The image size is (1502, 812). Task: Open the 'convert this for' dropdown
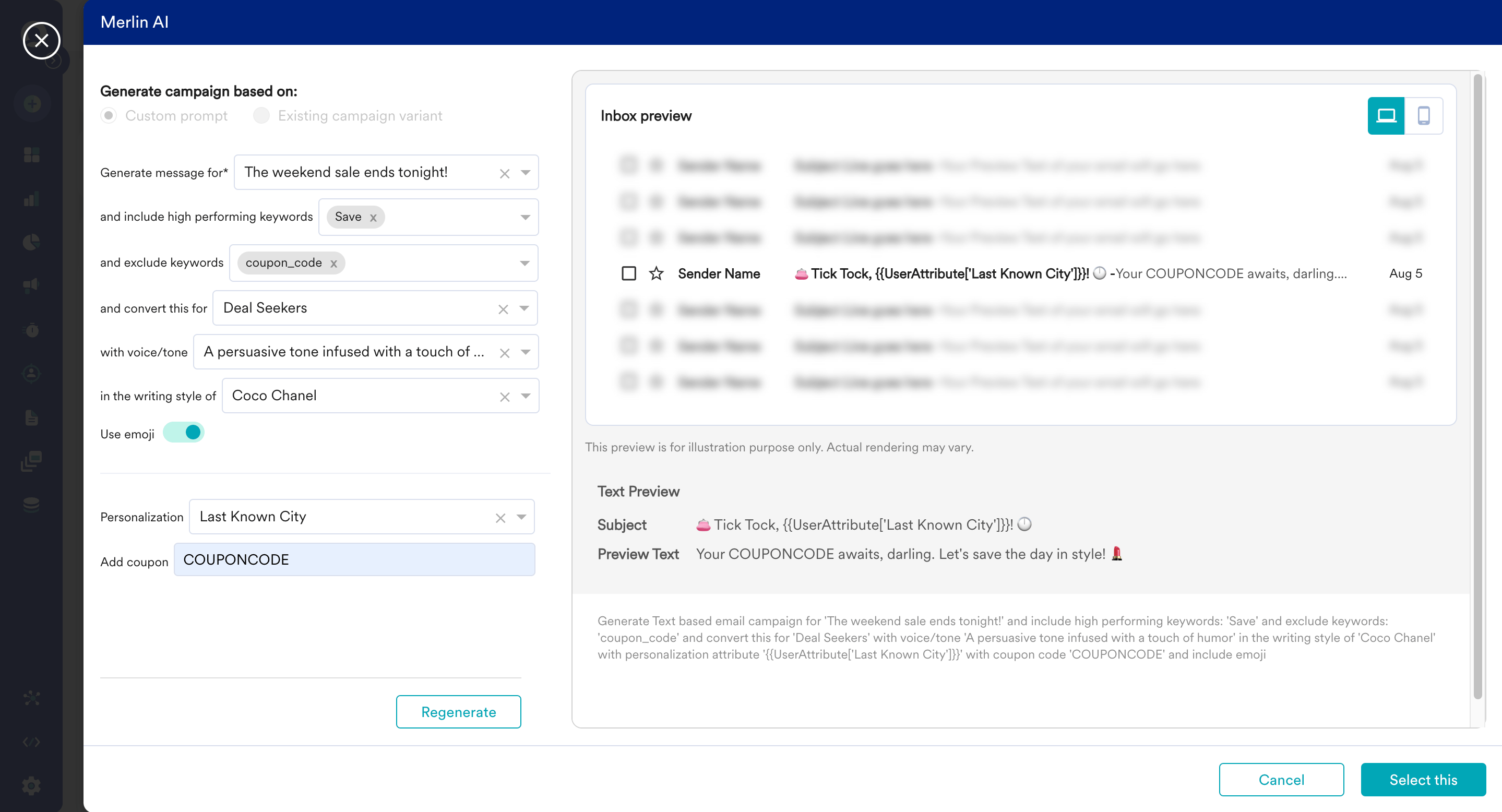coord(524,308)
